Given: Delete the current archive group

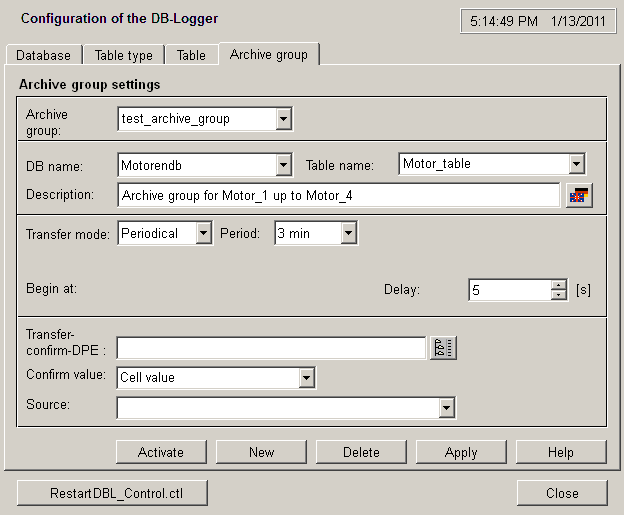Looking at the screenshot, I should pyautogui.click(x=361, y=452).
